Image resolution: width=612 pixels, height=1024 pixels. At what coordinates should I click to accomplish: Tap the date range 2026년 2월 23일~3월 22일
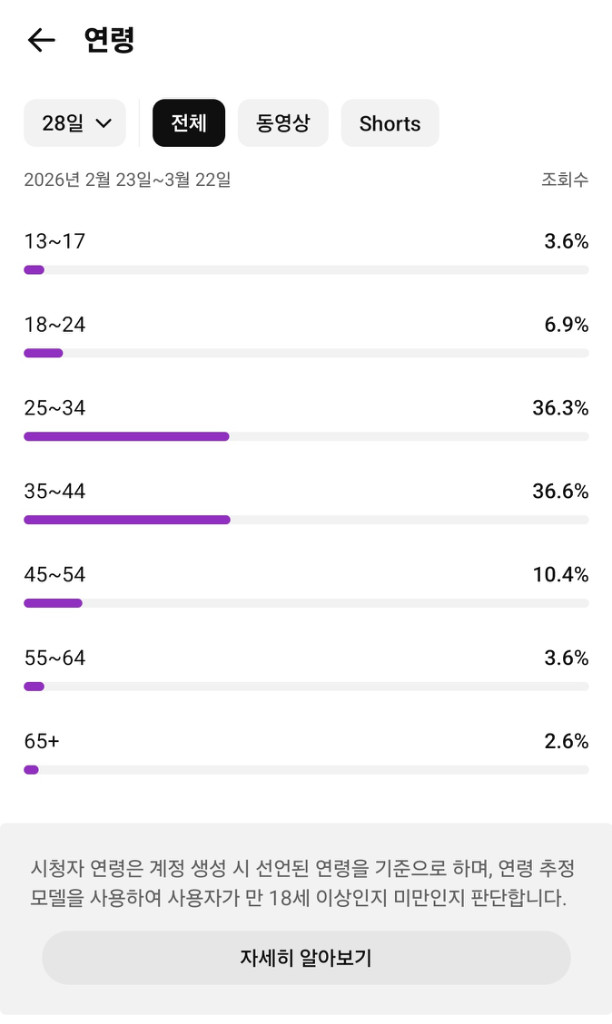[127, 180]
